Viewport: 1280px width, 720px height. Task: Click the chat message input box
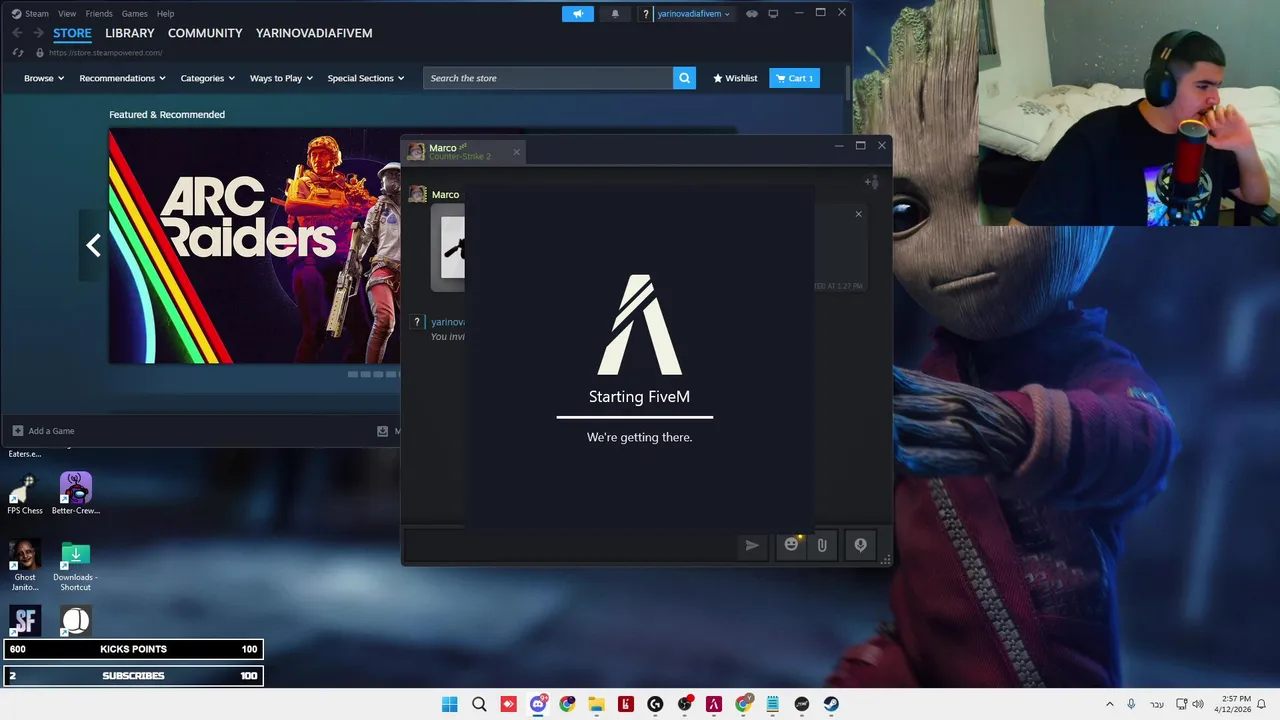570,546
